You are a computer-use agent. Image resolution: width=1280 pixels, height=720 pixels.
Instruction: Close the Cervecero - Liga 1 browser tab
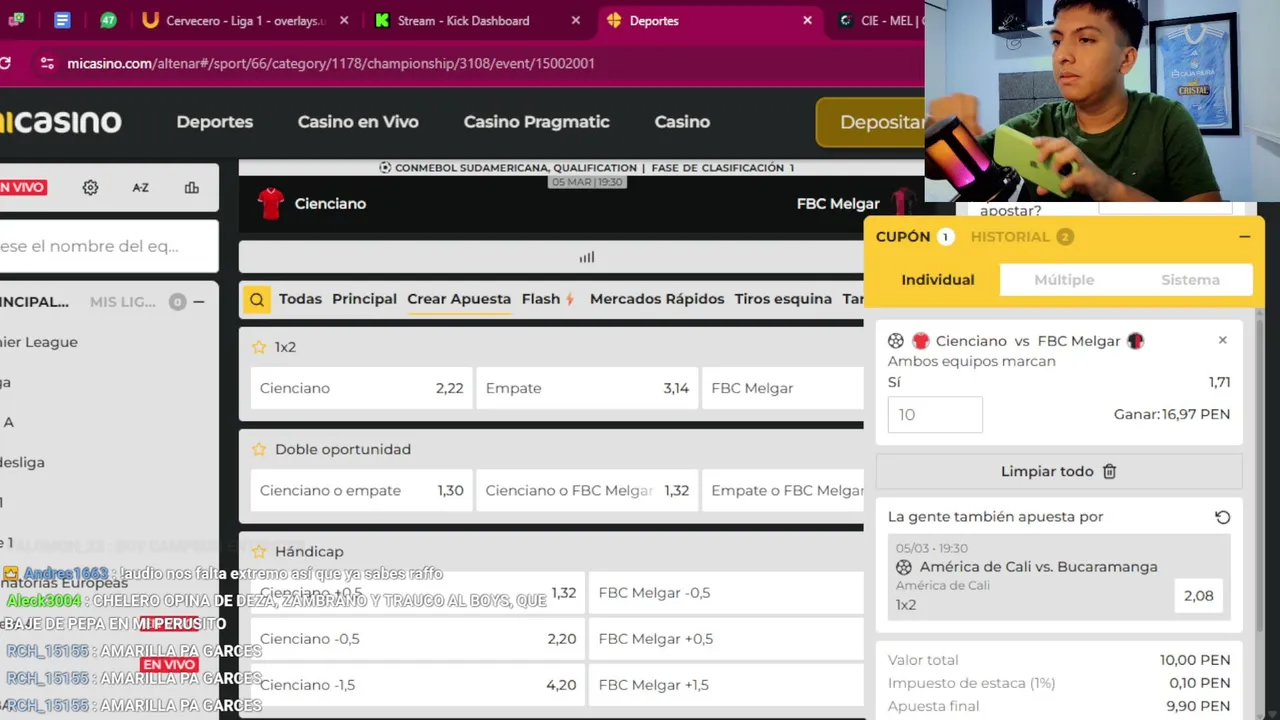pos(344,20)
